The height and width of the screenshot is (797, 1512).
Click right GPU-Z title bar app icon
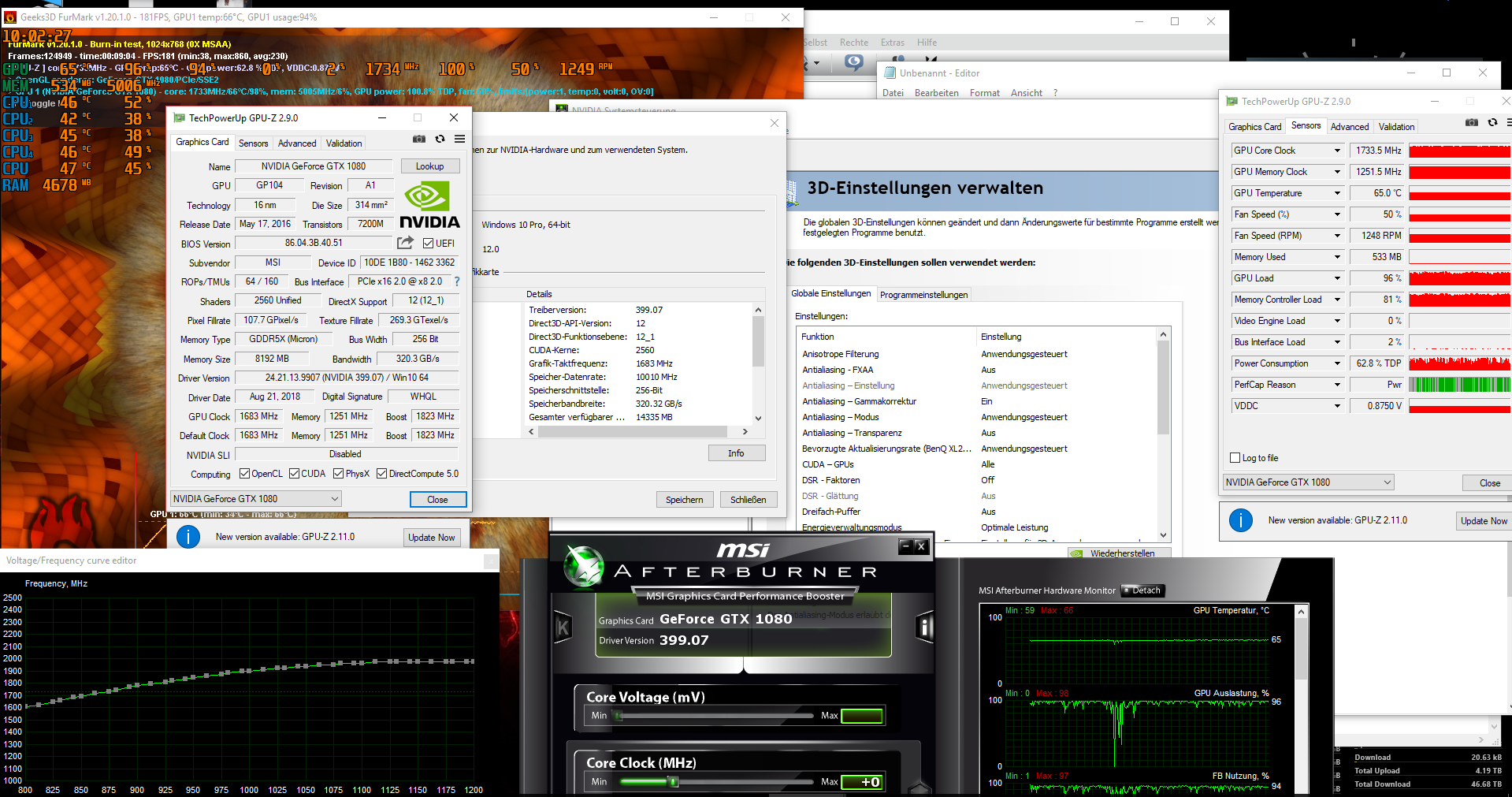click(x=1232, y=101)
